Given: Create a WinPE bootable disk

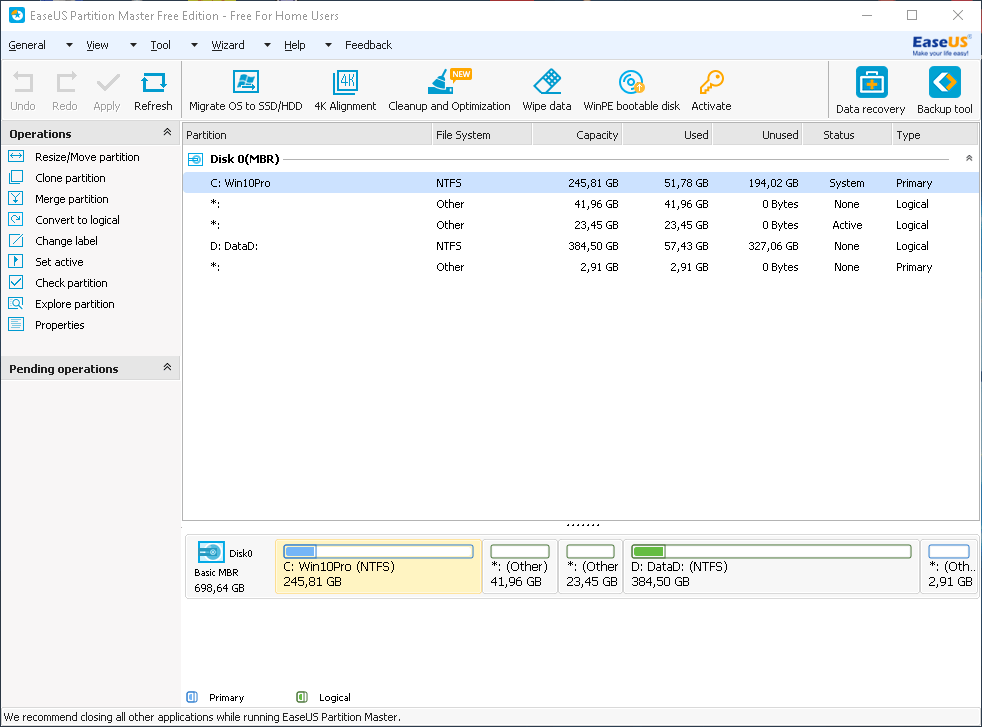Looking at the screenshot, I should [x=631, y=83].
